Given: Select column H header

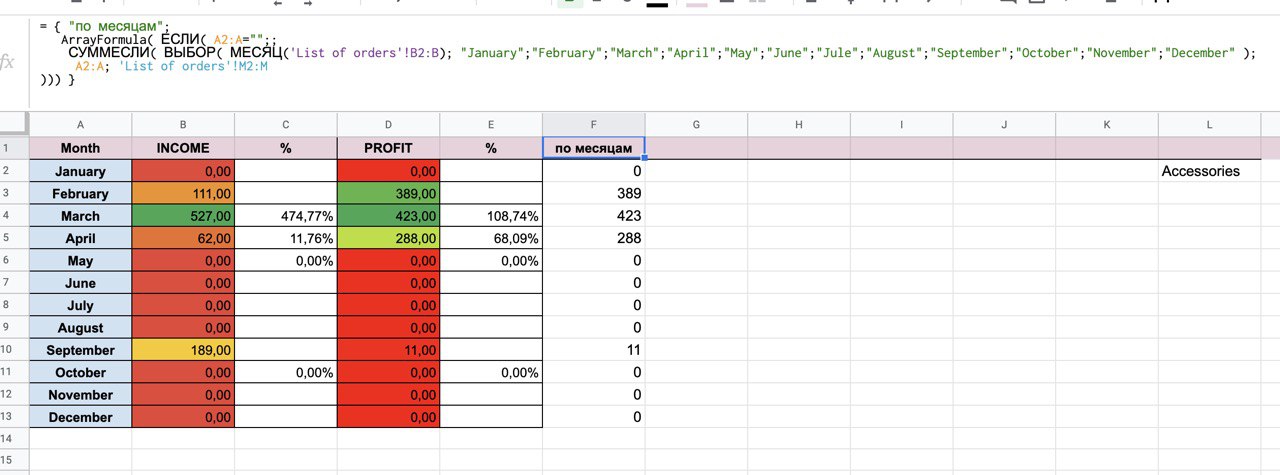Looking at the screenshot, I should point(799,124).
